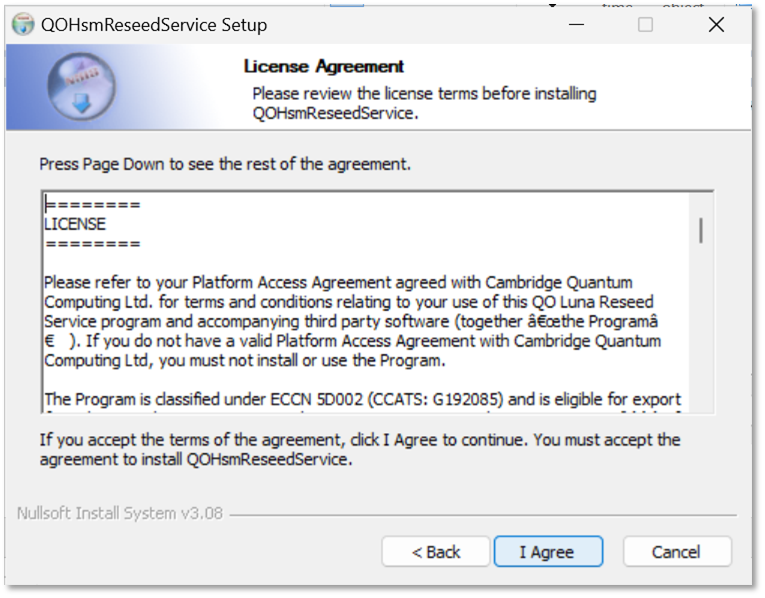Cancel the QOHsmReseedService installation

pos(676,552)
